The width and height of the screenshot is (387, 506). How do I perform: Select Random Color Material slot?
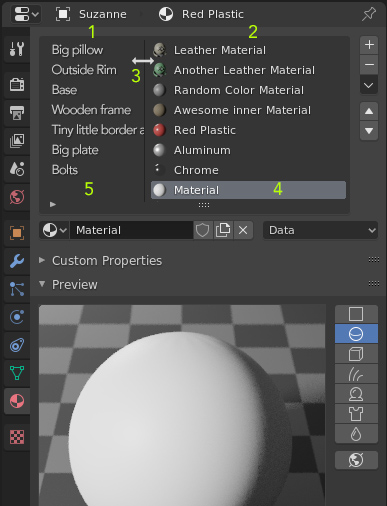248,90
